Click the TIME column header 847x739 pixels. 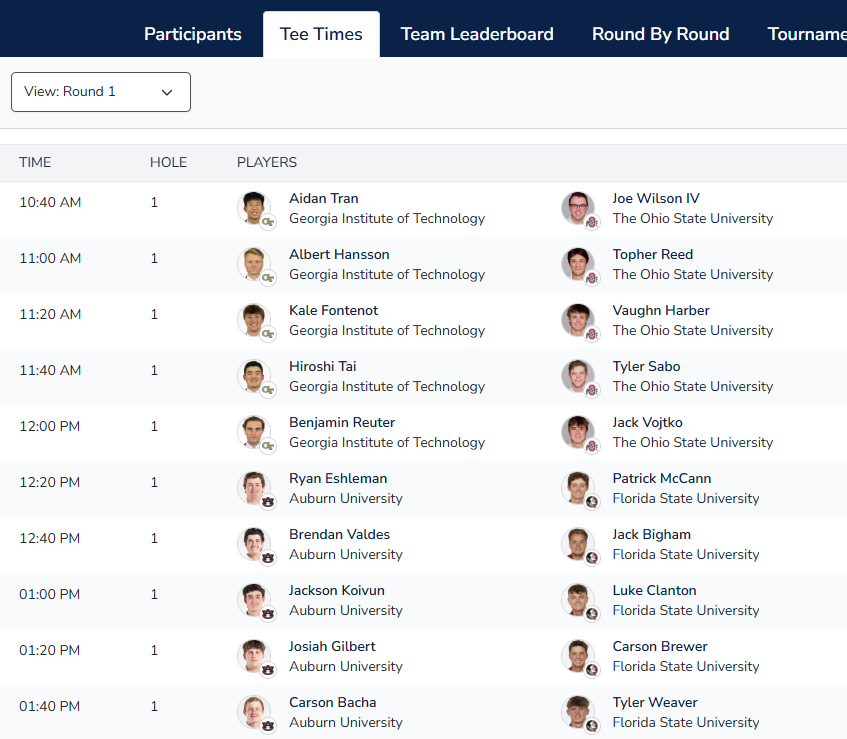35,162
